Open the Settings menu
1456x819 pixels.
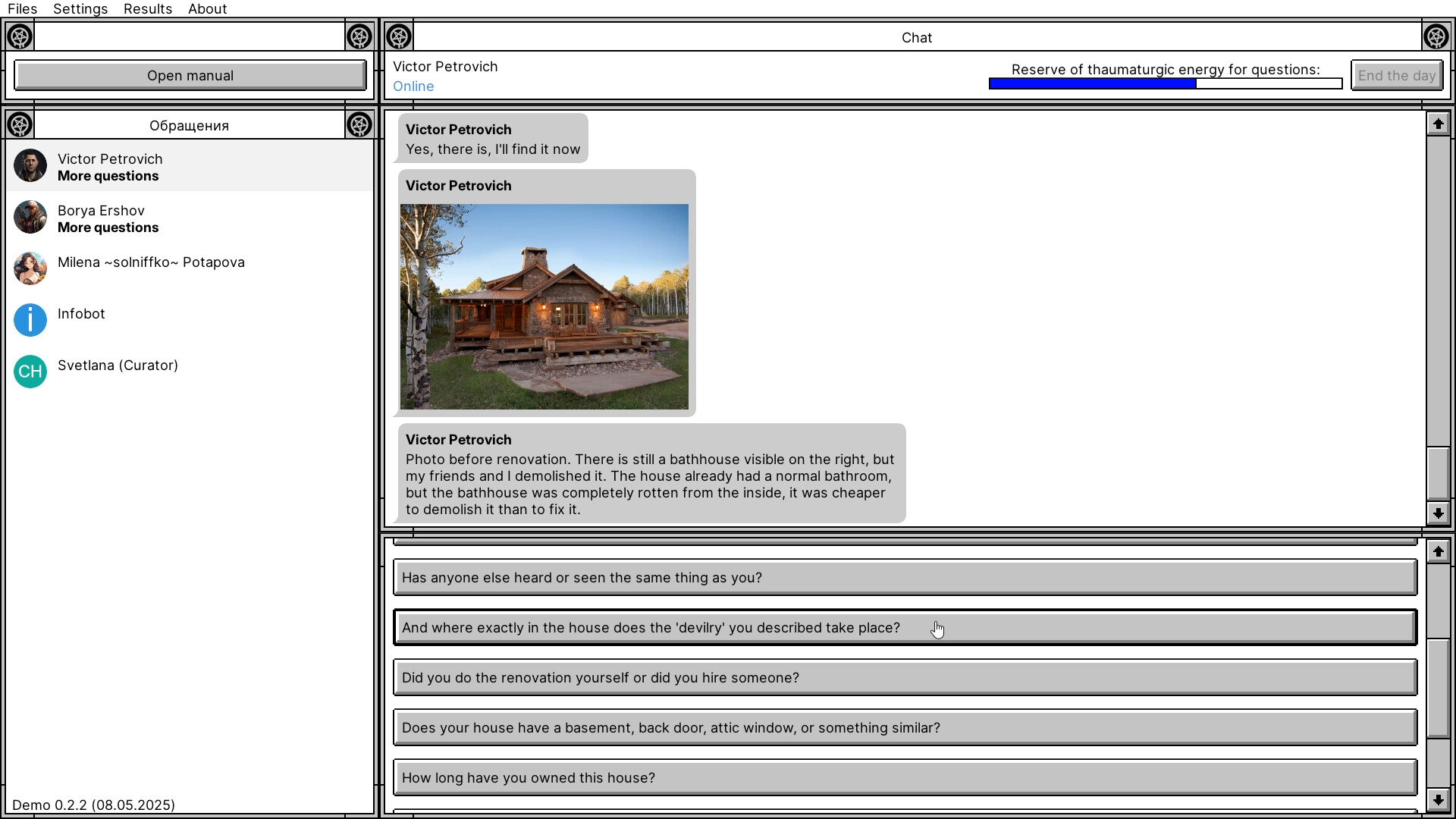pos(80,8)
